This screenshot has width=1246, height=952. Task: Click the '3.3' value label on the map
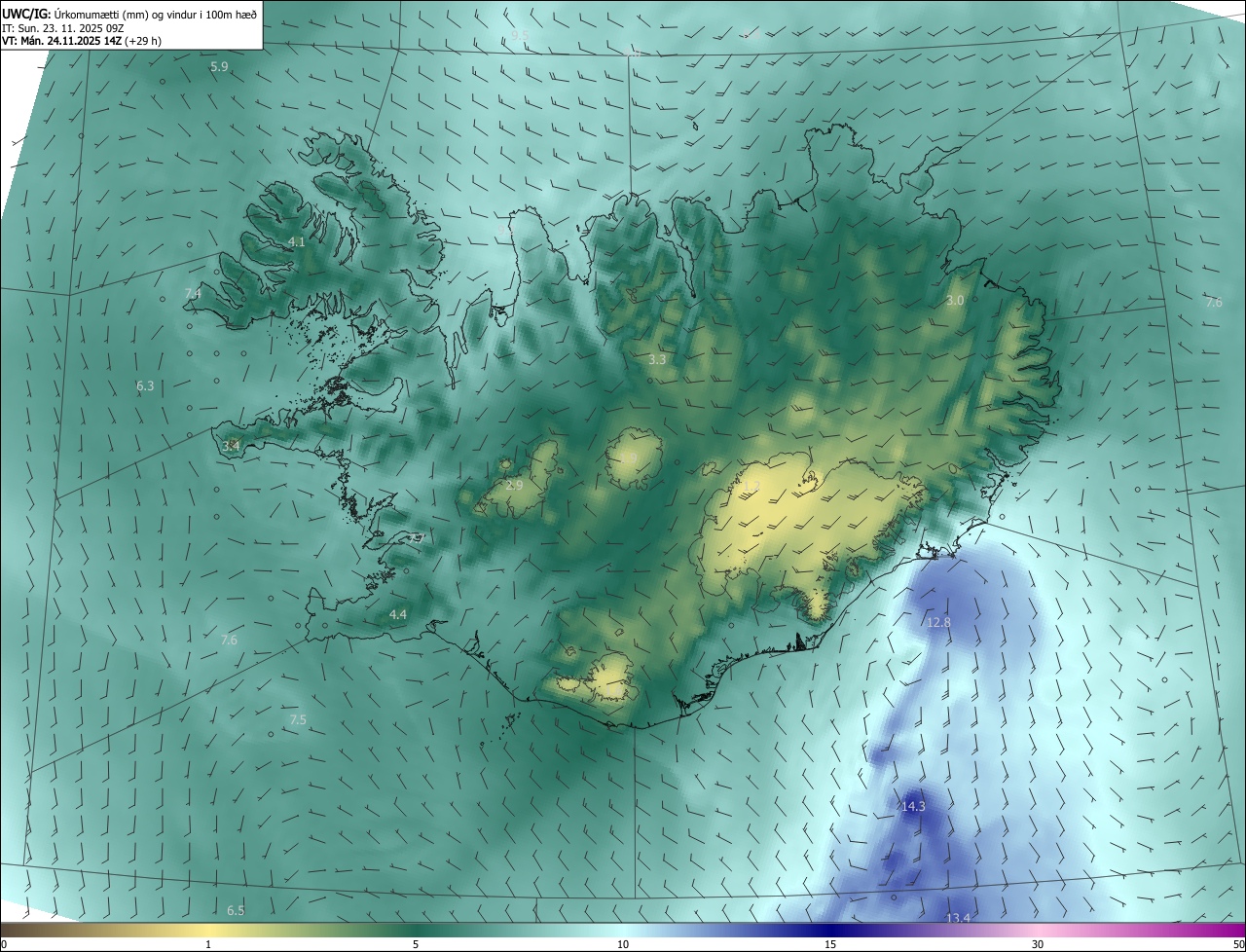657,360
